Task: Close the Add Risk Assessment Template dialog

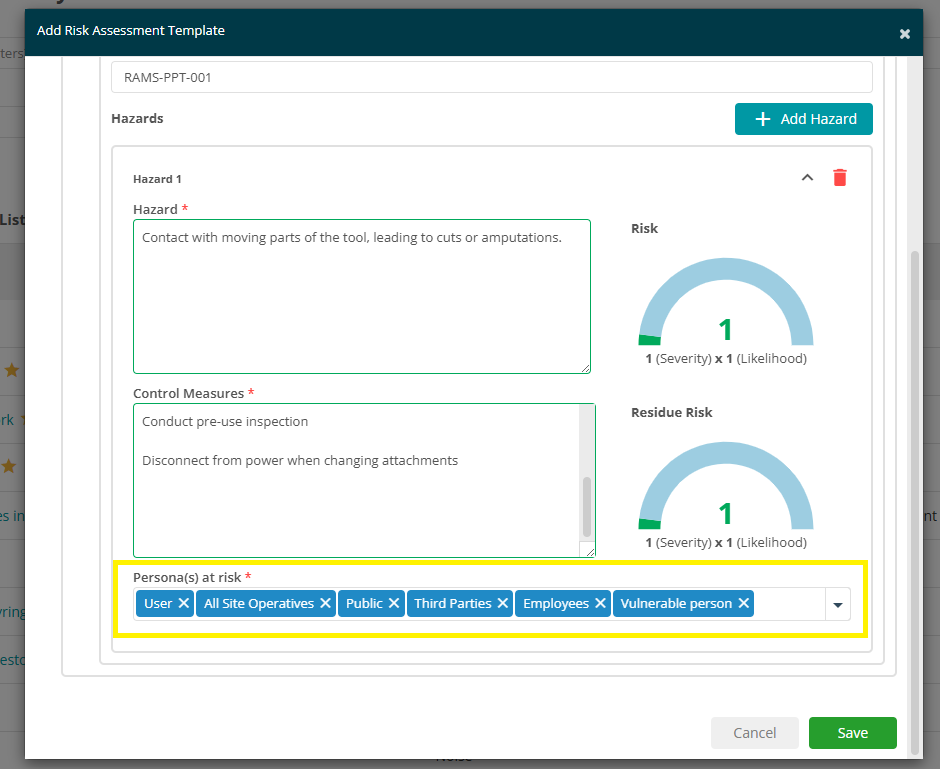Action: point(905,34)
